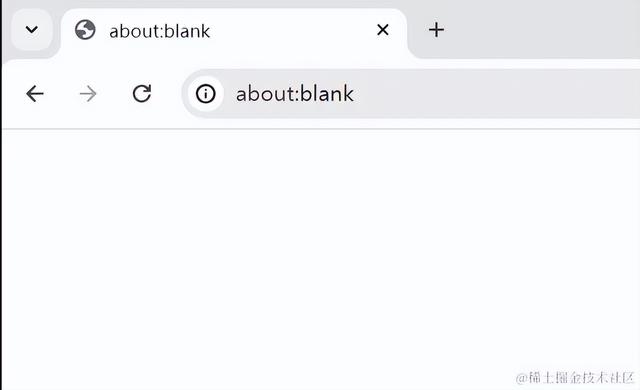
Task: Open a new tab with the plus button
Action: [436, 30]
